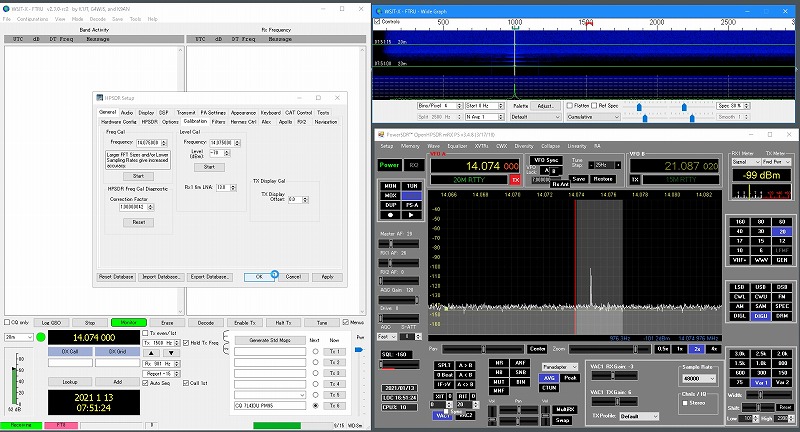Click the down arrow frequency button in WSJT-X

(x=171, y=353)
